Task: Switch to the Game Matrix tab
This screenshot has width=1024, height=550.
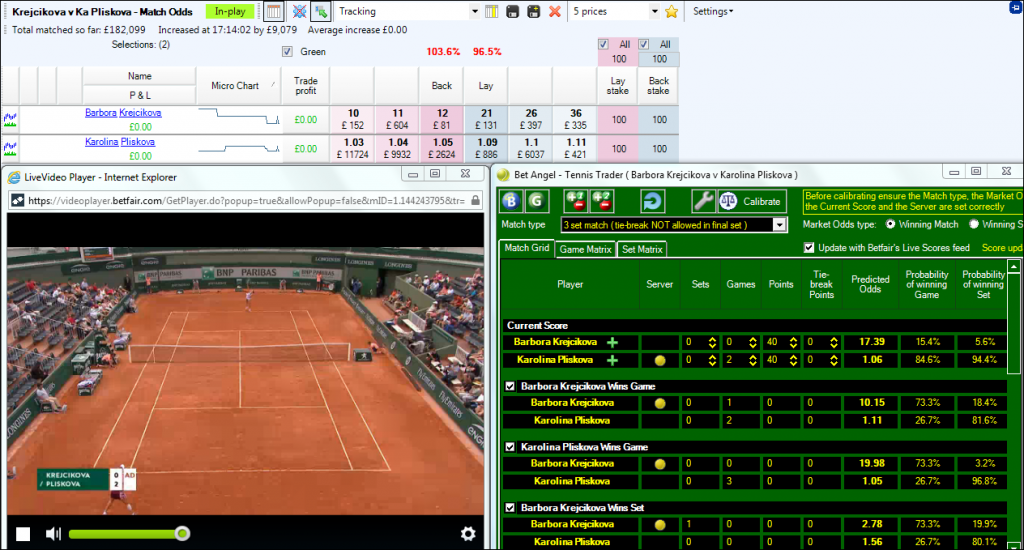Action: (x=585, y=249)
